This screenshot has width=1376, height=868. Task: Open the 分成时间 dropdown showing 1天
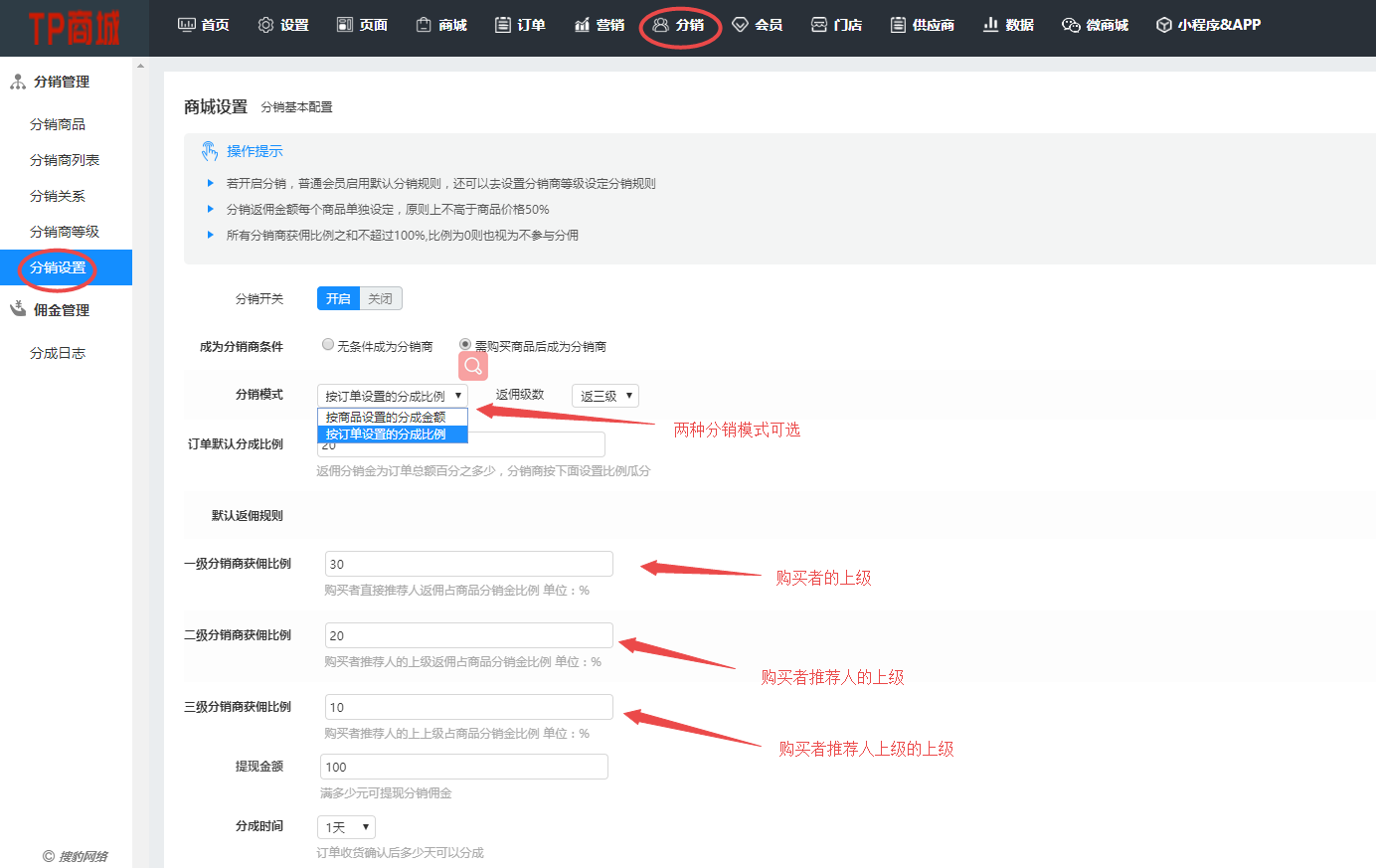[x=345, y=826]
